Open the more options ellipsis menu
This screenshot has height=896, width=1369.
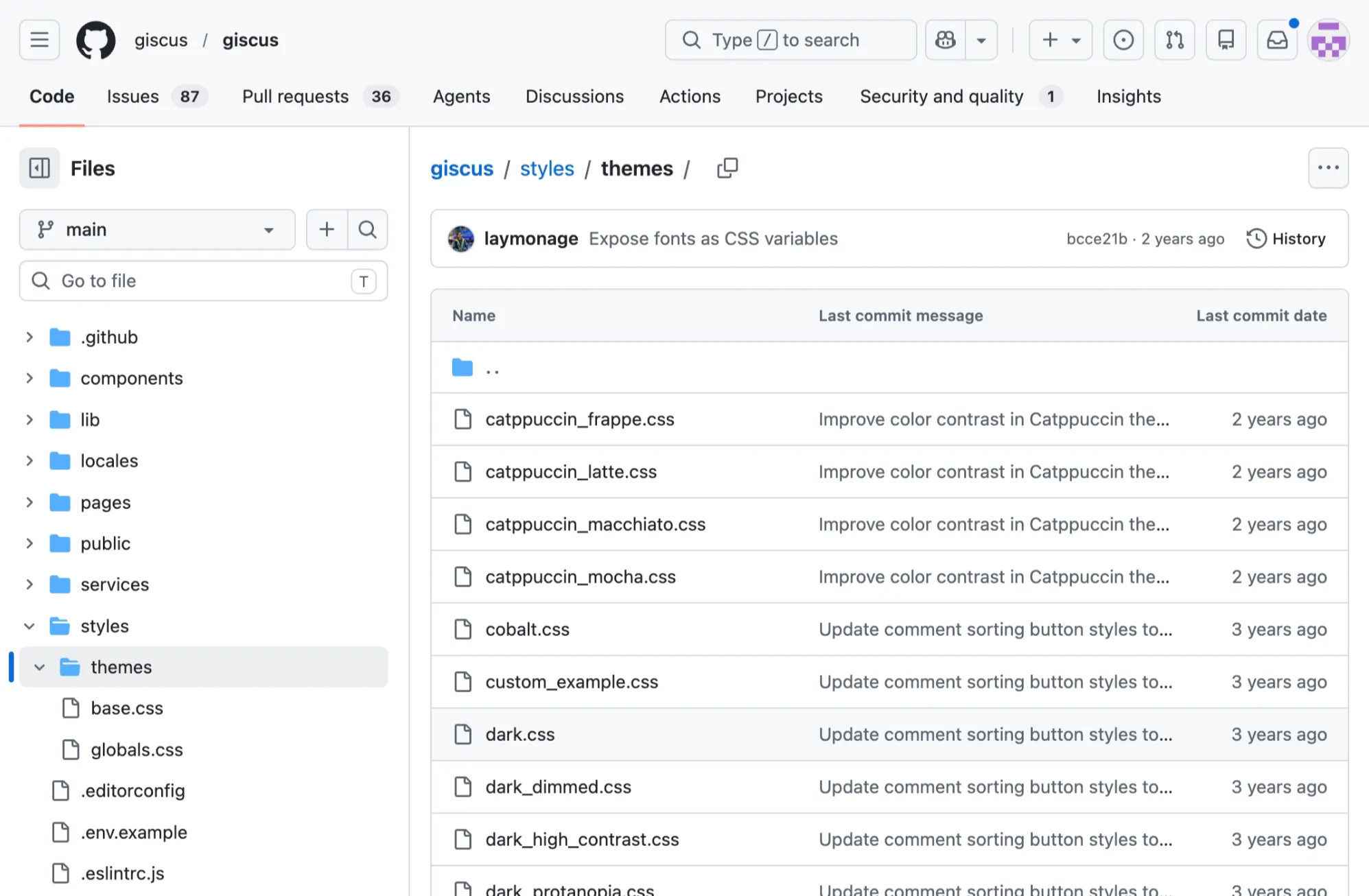[x=1329, y=168]
